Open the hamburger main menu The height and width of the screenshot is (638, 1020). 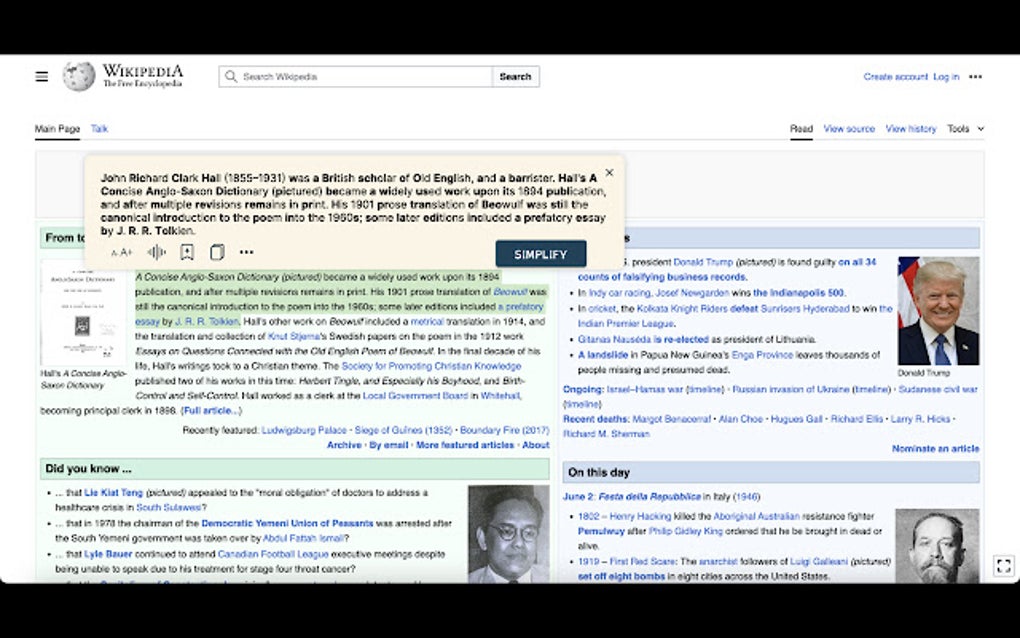41,76
